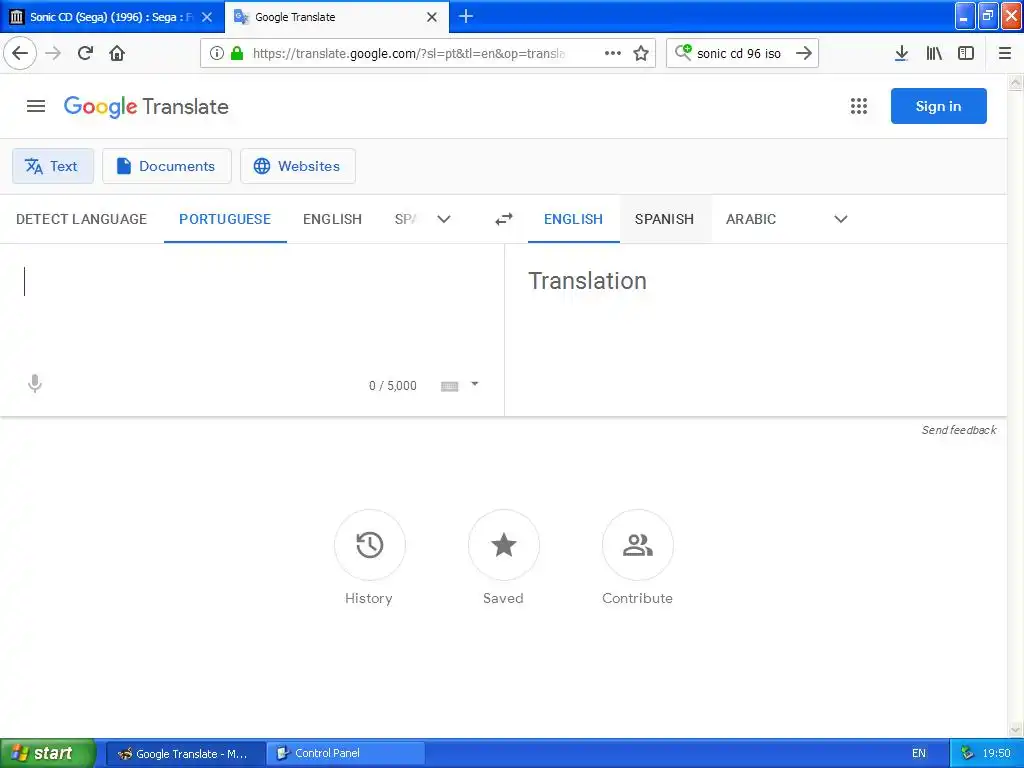Click the browser address bar URL

[408, 53]
